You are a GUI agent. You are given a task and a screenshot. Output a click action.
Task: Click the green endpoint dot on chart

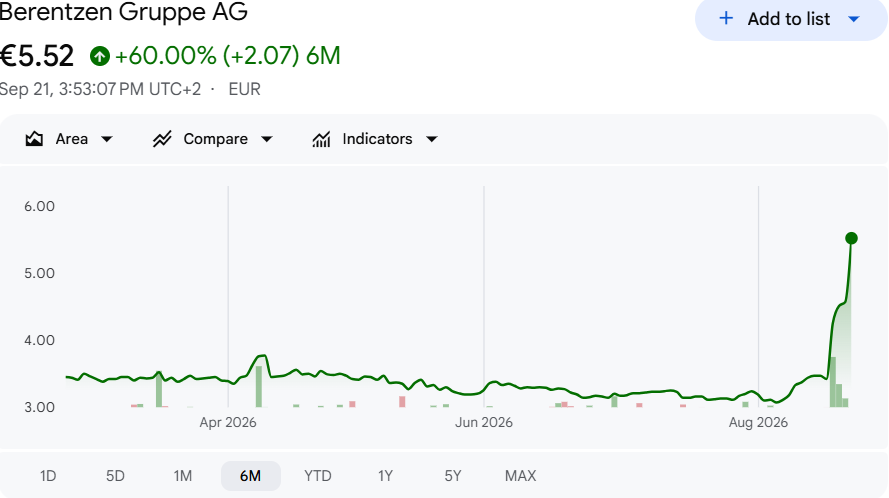click(x=851, y=238)
